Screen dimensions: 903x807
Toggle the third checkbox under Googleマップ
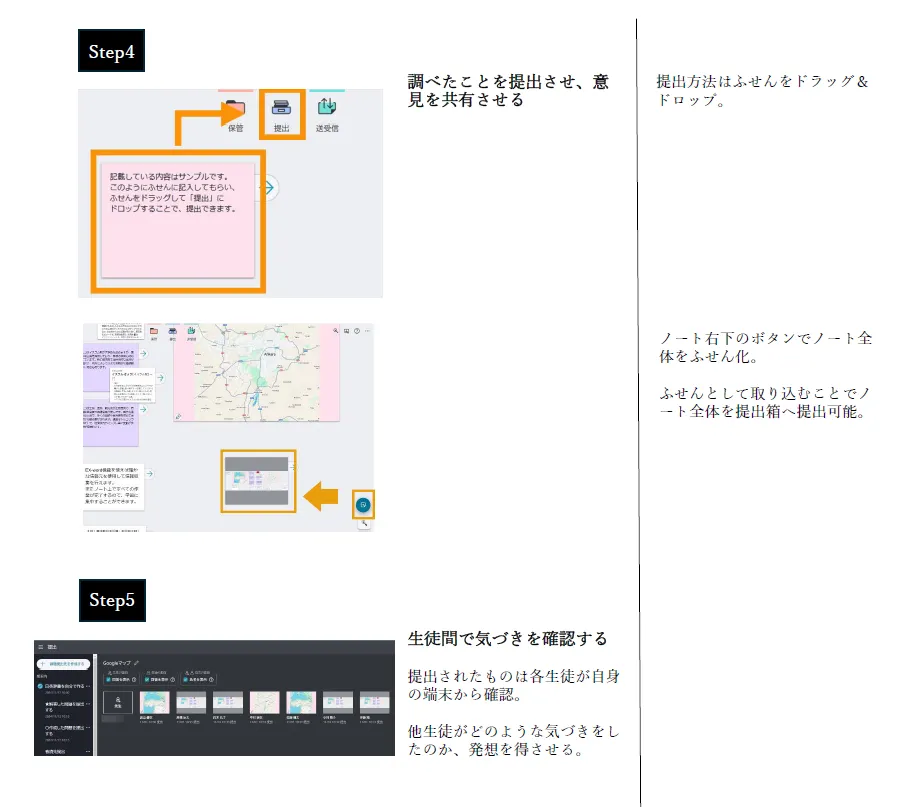pyautogui.click(x=185, y=680)
